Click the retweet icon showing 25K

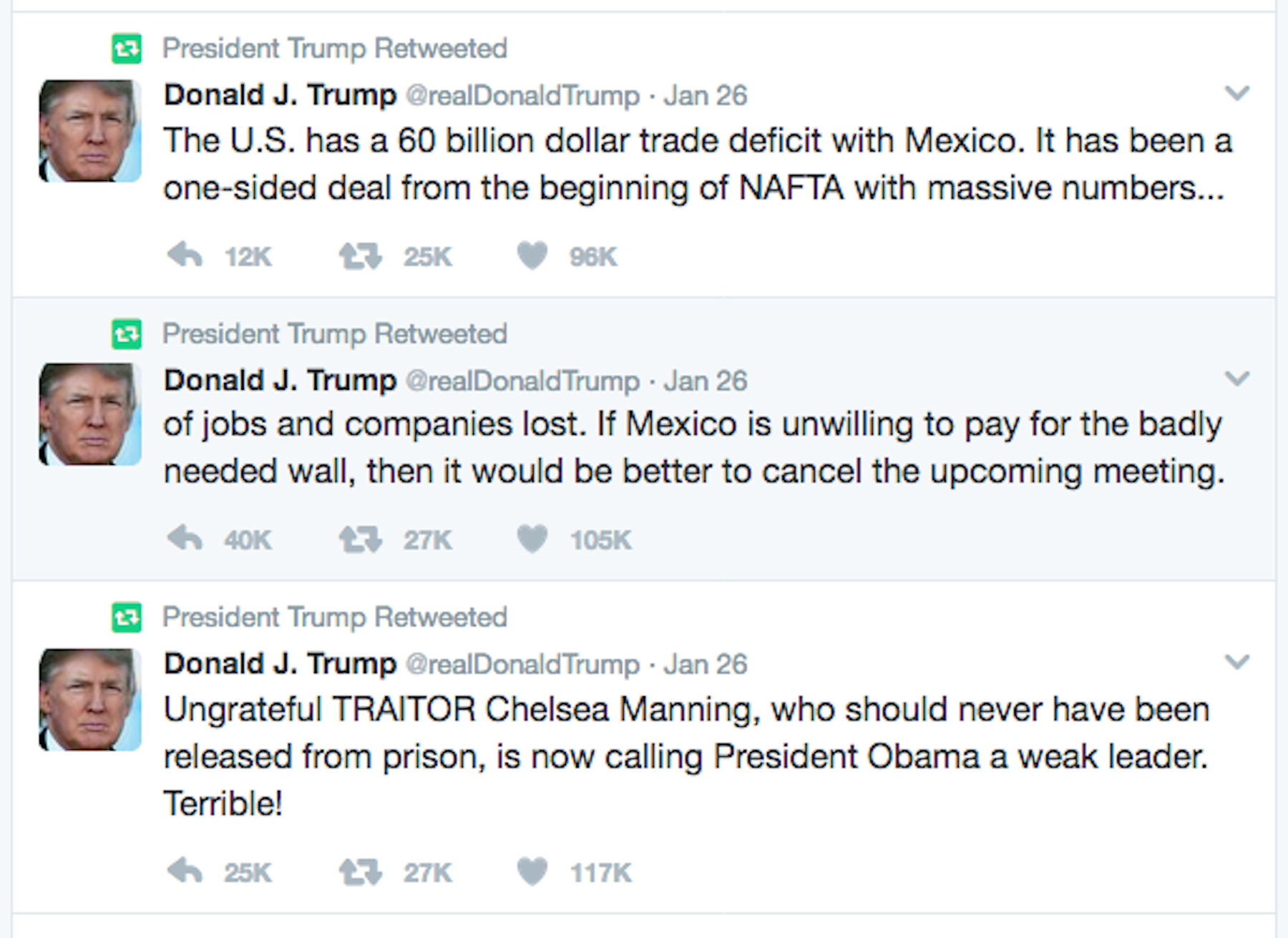[359, 256]
